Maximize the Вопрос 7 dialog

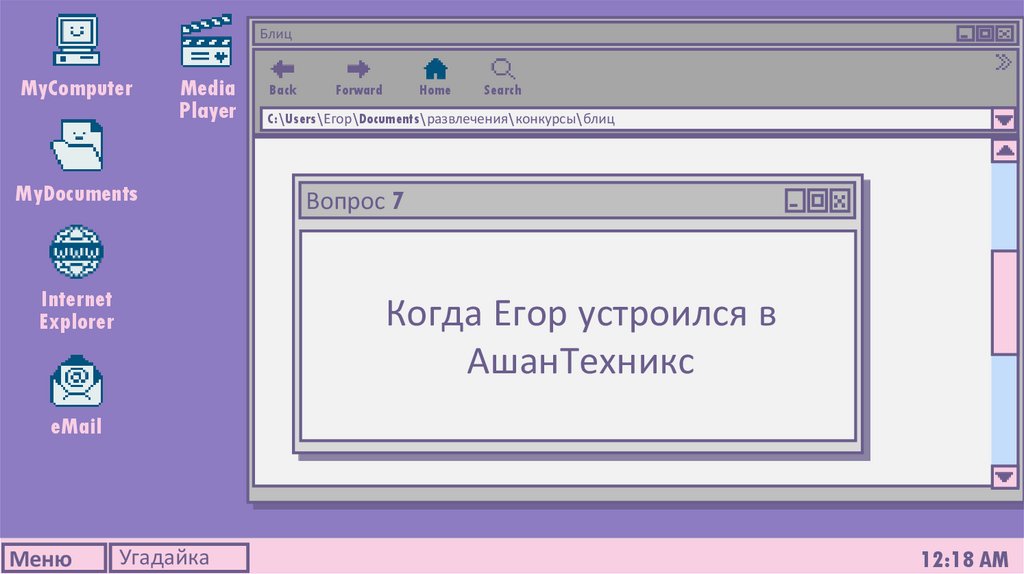coord(817,200)
